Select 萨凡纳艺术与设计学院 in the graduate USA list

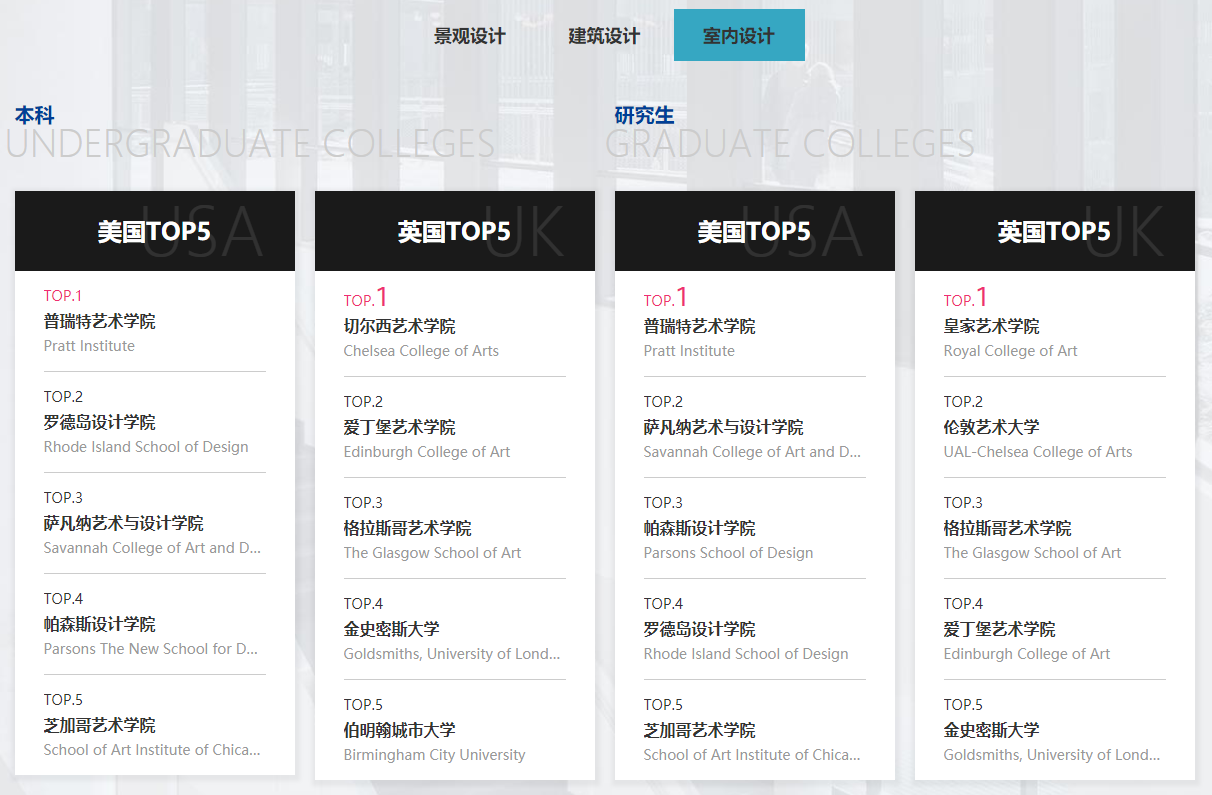tap(724, 428)
